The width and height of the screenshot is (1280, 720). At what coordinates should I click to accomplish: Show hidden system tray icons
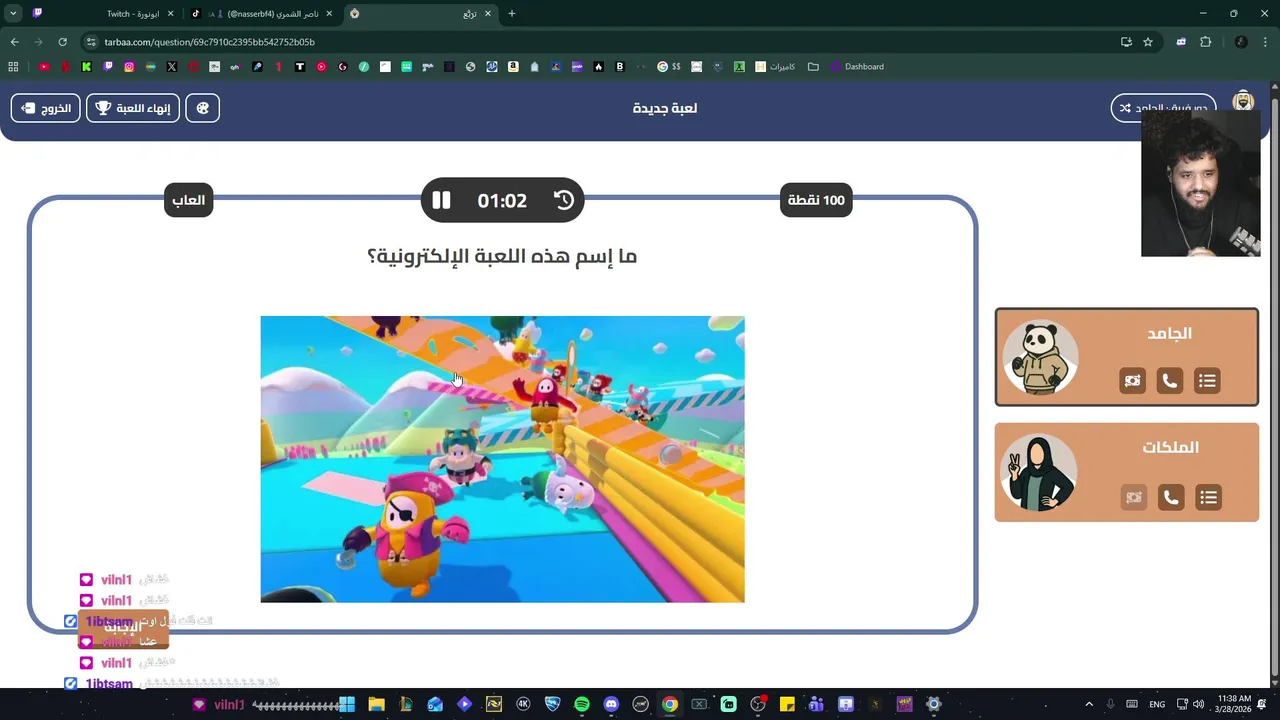(x=1089, y=704)
